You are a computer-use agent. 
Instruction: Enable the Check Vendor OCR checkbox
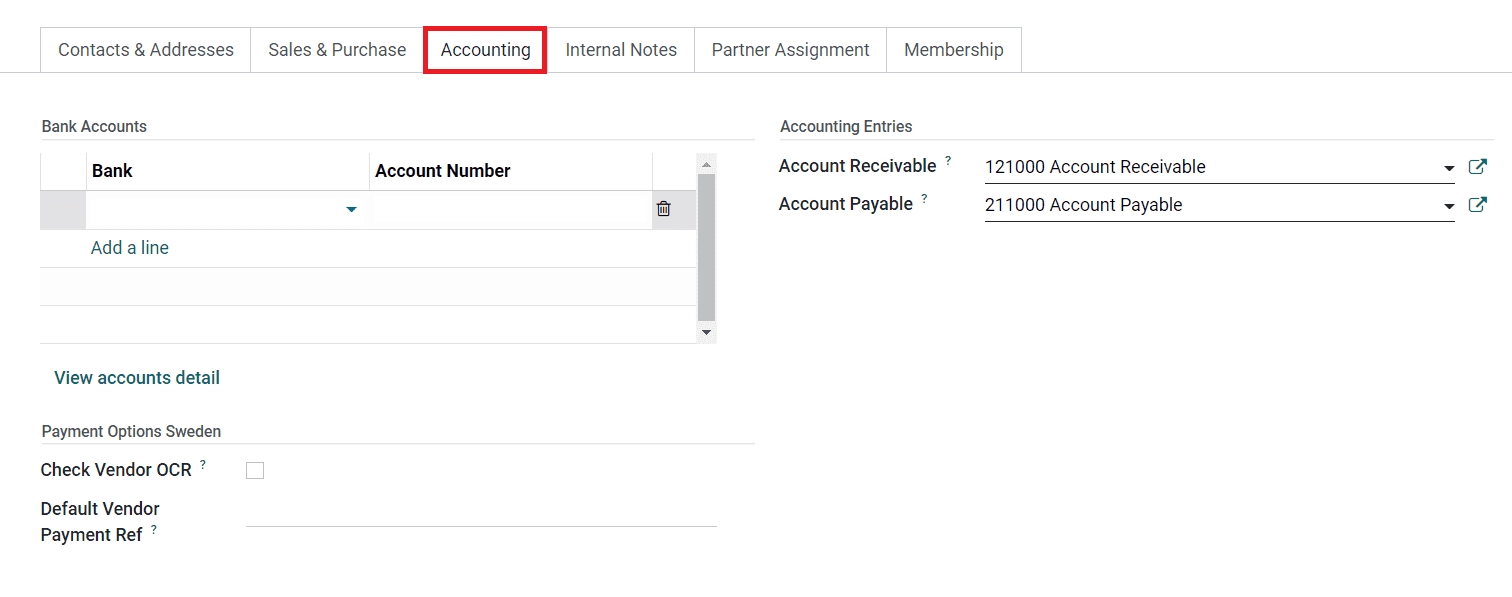(255, 470)
